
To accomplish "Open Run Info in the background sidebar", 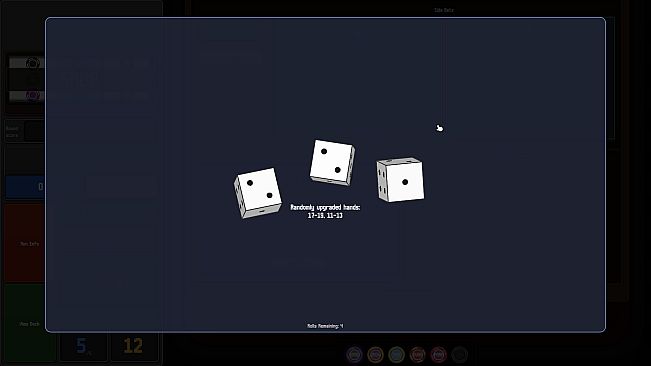I will click(25, 244).
